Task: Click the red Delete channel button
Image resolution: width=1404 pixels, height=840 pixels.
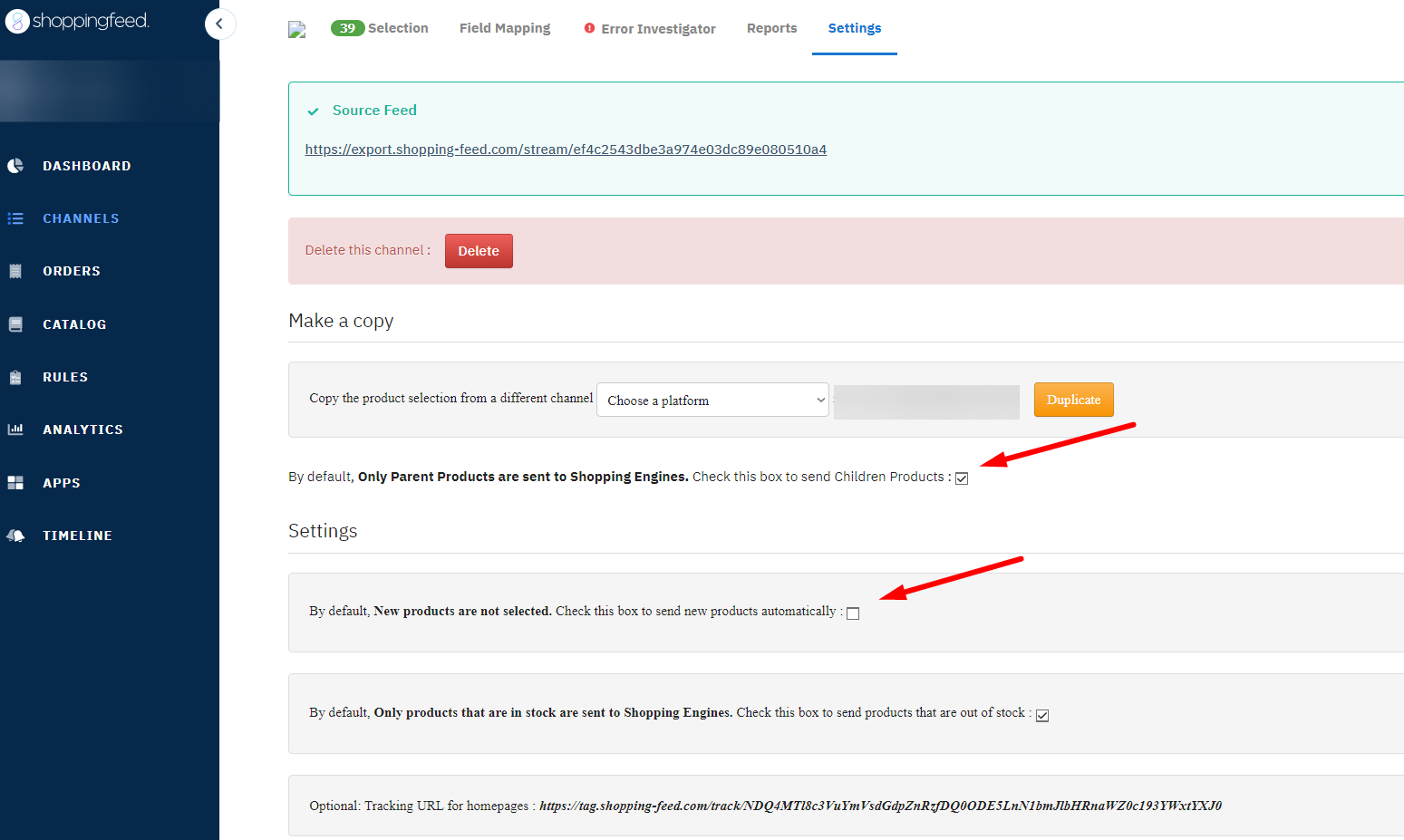Action: click(x=479, y=251)
